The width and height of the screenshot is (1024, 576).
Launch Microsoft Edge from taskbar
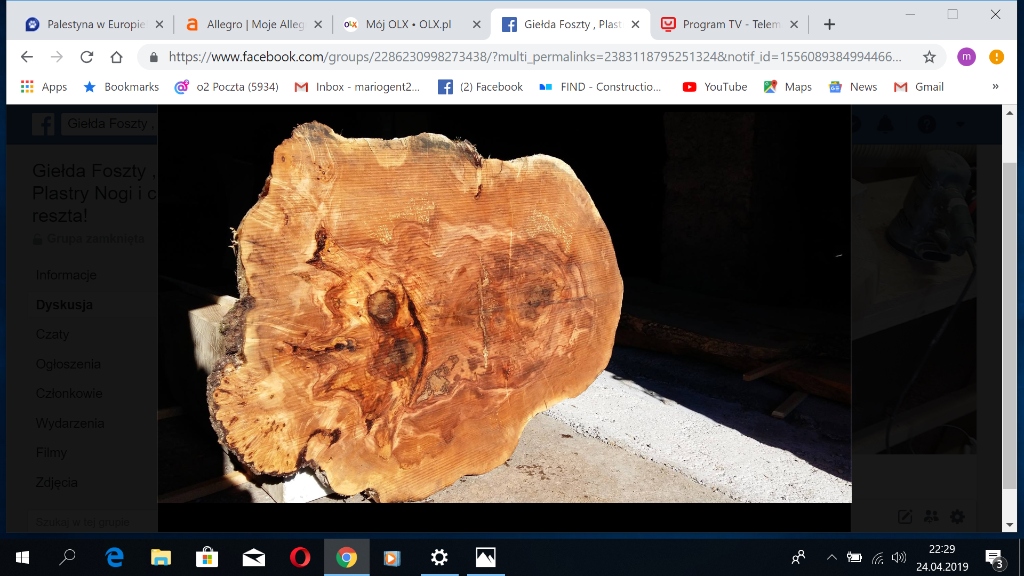click(x=114, y=557)
